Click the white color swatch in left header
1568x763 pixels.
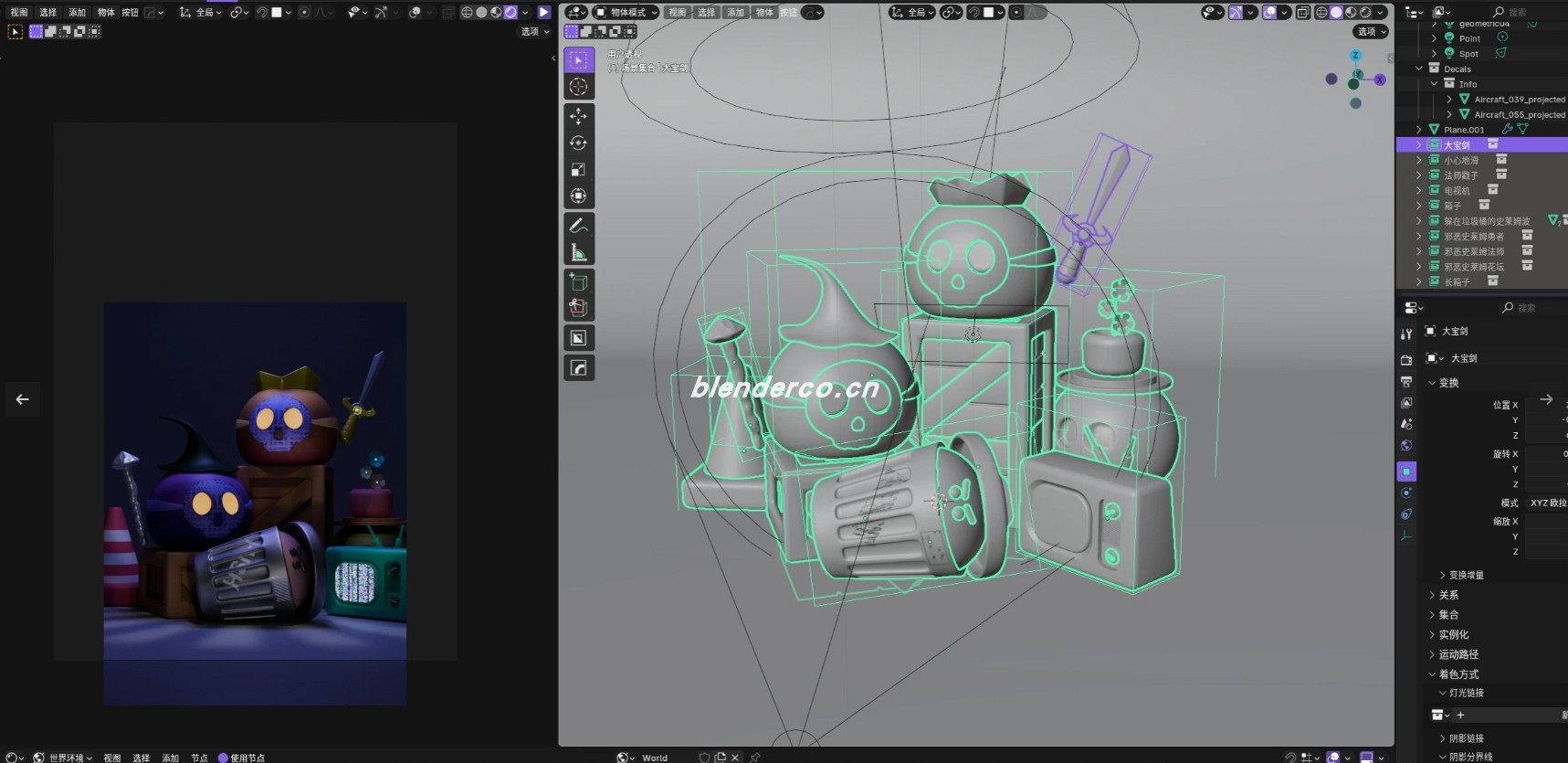pyautogui.click(x=277, y=12)
